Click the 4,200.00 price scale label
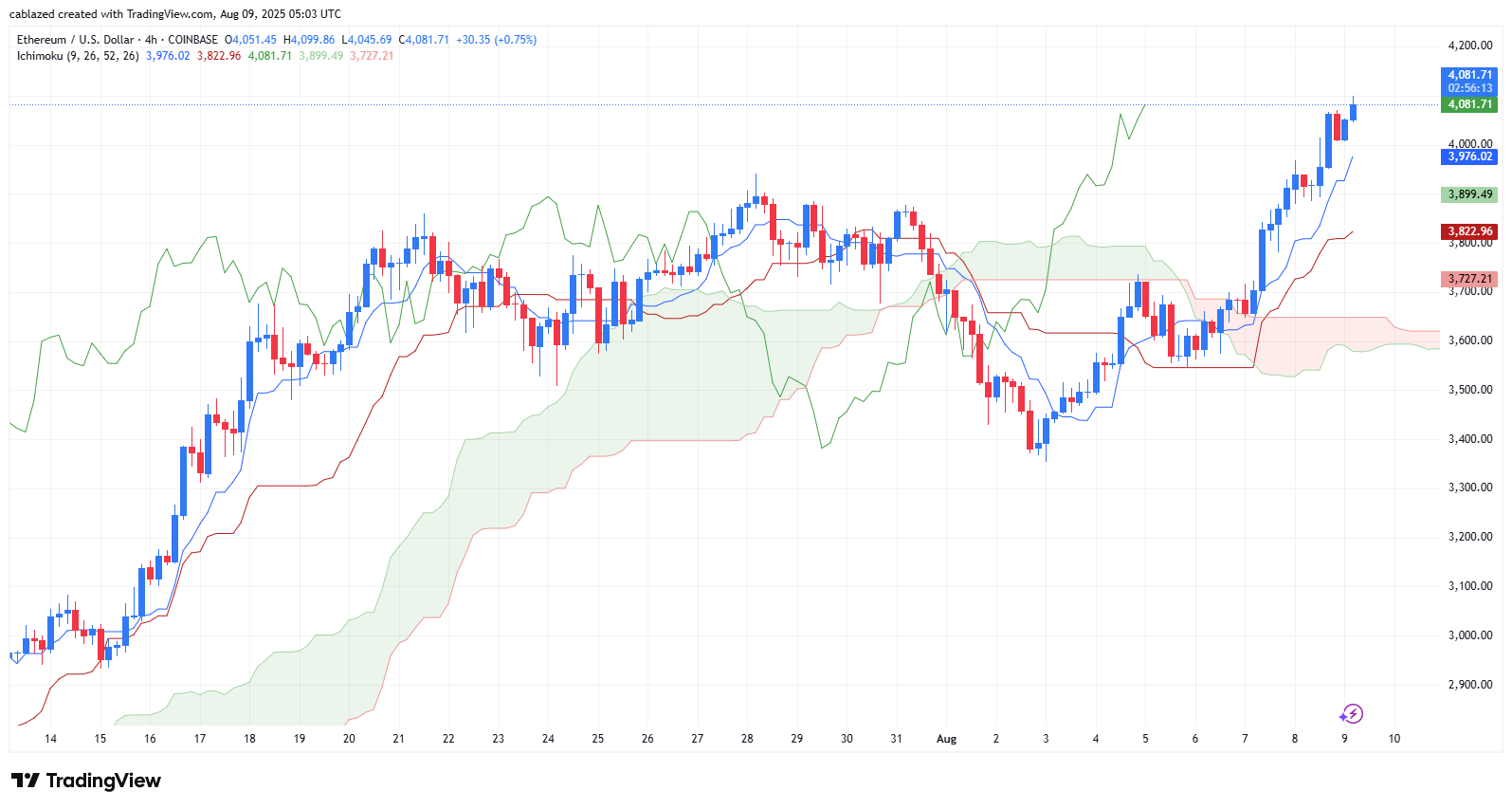The image size is (1512, 809). point(1470,46)
